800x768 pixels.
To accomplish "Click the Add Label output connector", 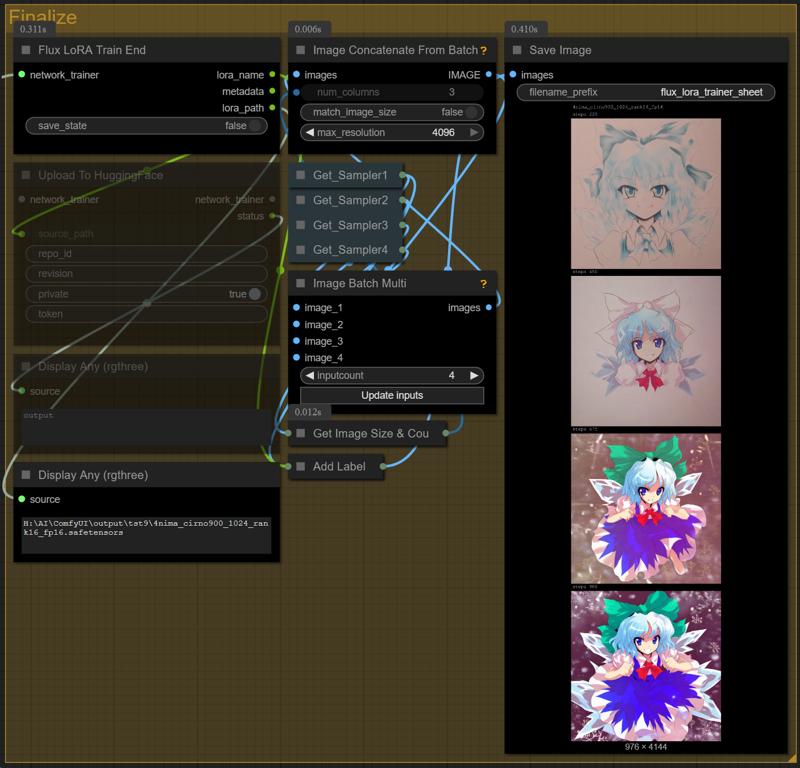I will tap(383, 466).
